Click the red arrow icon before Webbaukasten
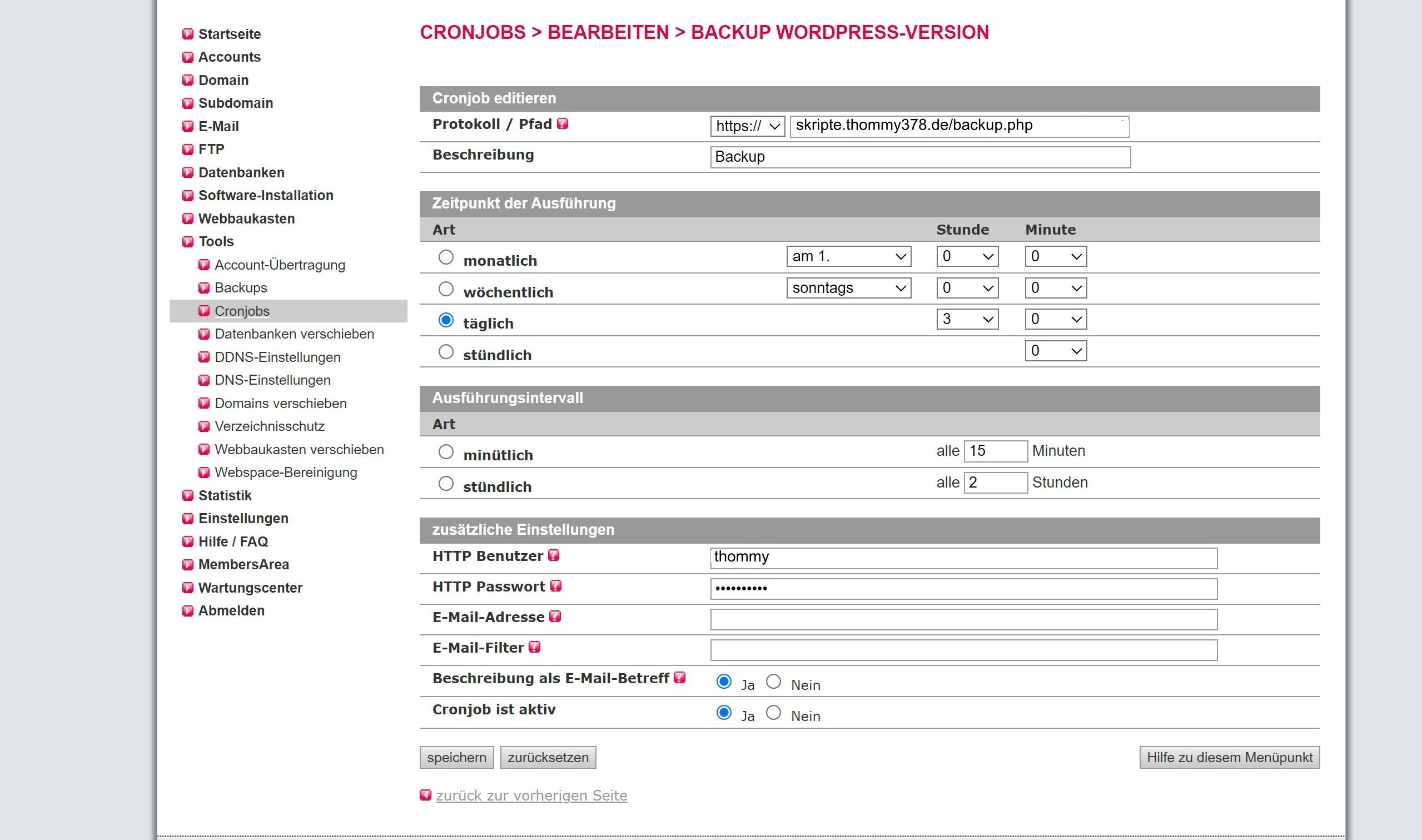1422x840 pixels. (x=188, y=219)
